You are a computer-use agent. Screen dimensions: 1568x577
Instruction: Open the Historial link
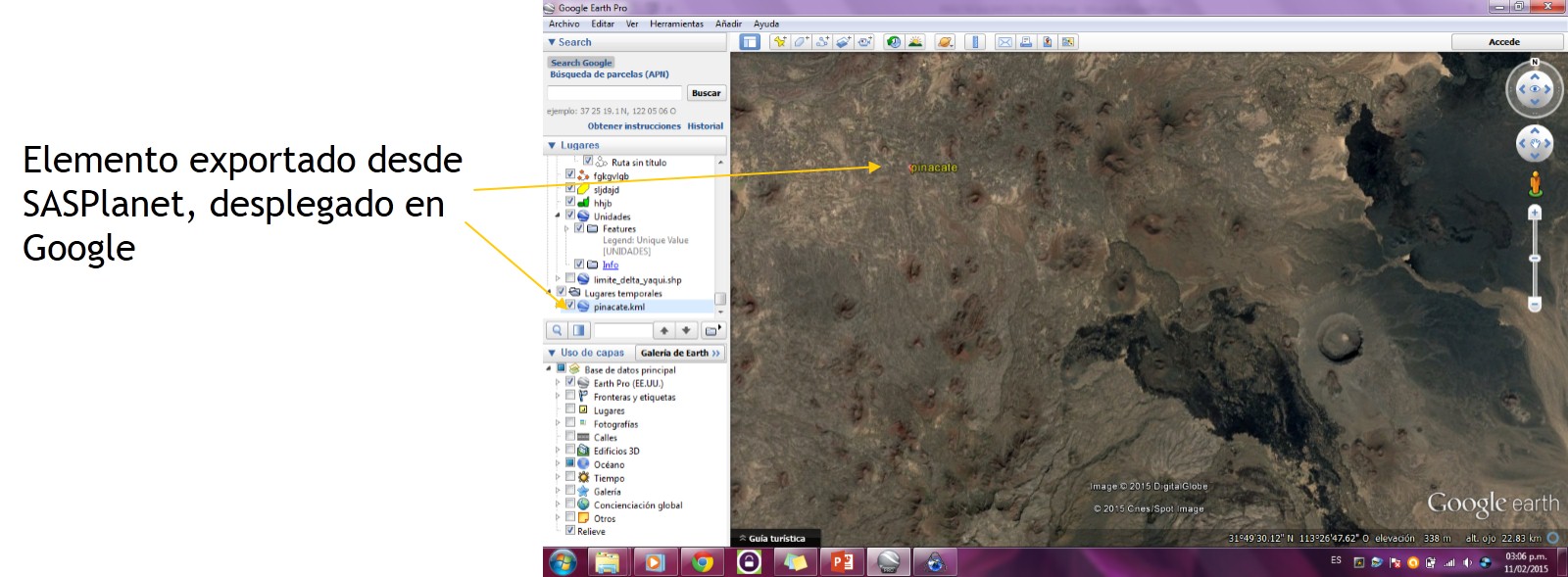point(705,126)
